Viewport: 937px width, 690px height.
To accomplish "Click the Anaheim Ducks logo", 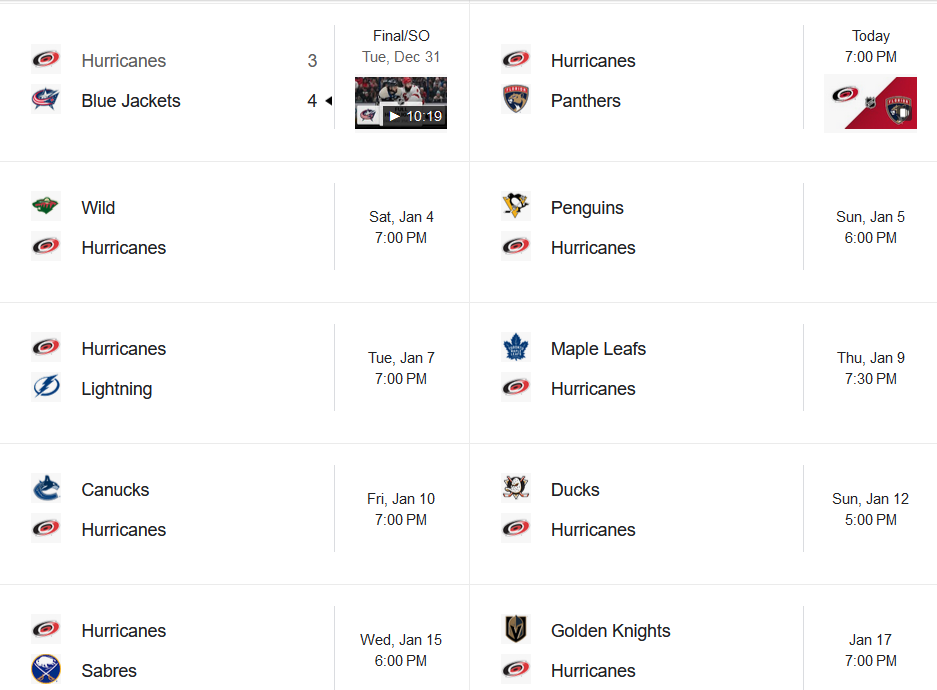I will tap(516, 489).
